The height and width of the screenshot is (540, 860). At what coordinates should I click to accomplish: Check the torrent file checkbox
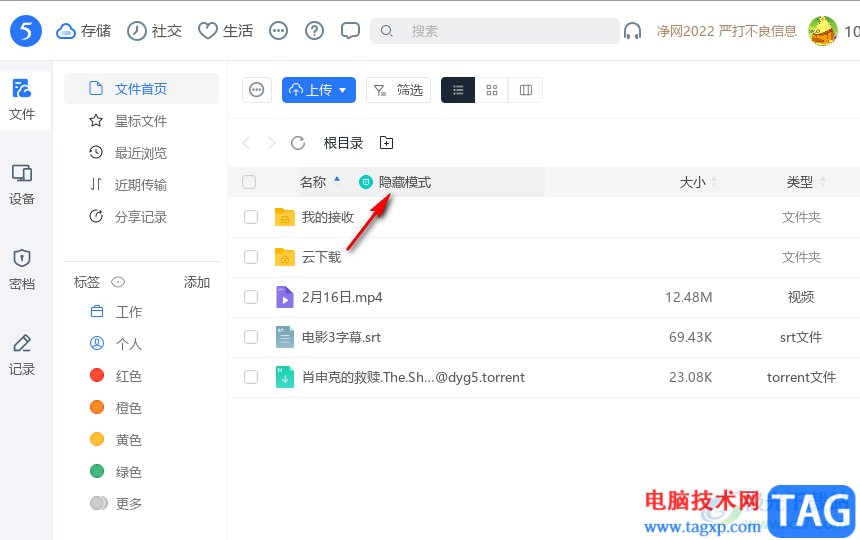coord(251,377)
